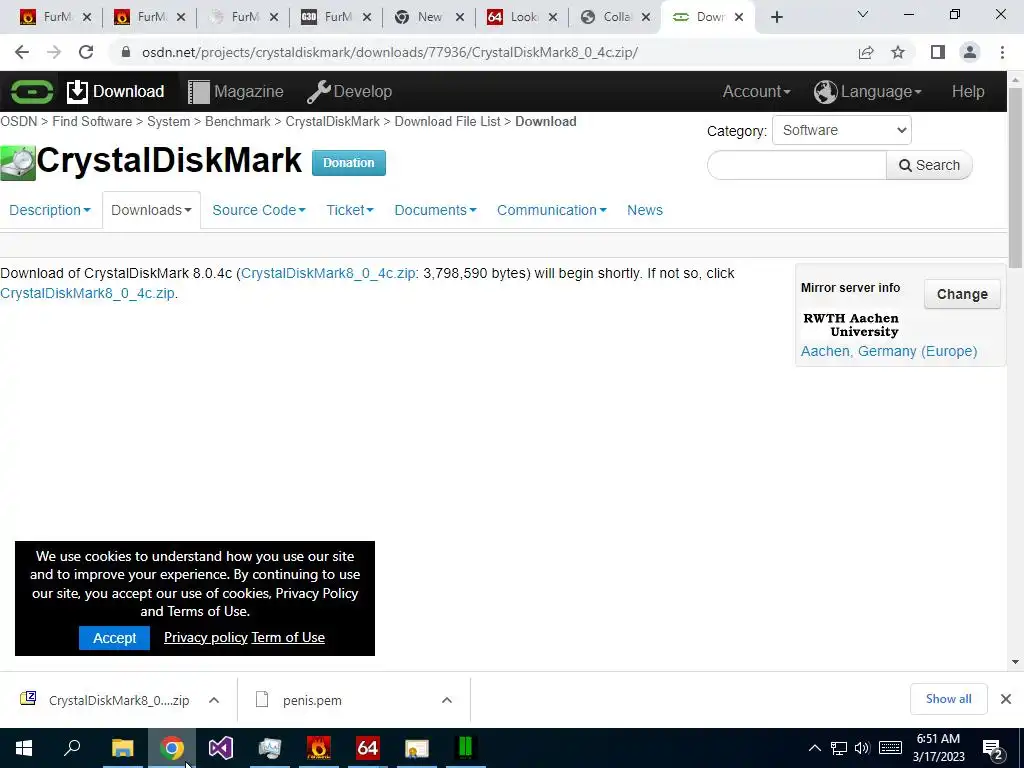Click the address bar URL field

tap(390, 52)
